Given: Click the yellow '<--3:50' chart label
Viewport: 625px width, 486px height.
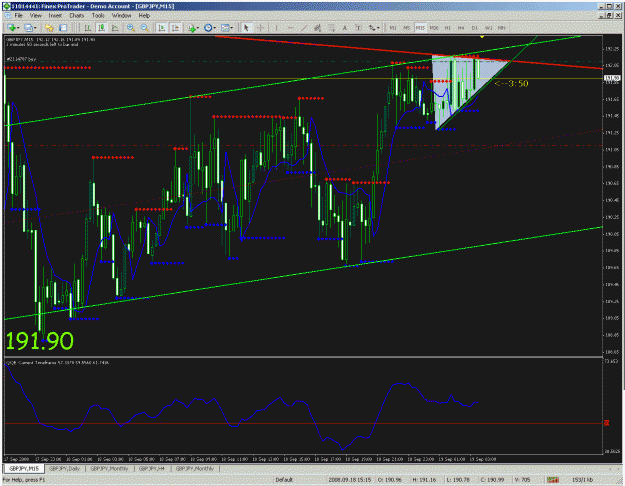Looking at the screenshot, I should coord(511,83).
